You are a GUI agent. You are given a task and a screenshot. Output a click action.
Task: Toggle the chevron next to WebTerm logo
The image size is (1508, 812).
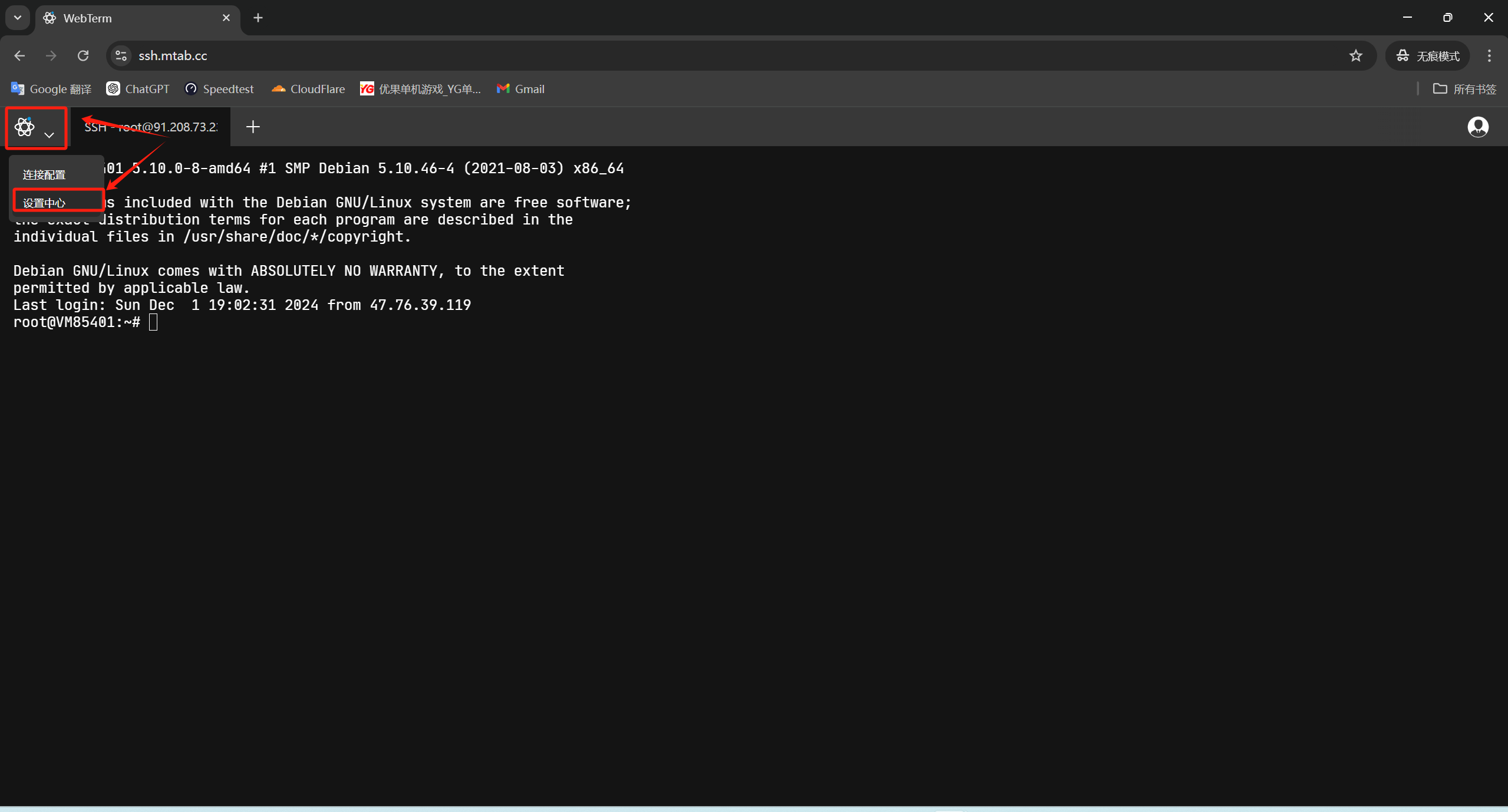coord(50,135)
